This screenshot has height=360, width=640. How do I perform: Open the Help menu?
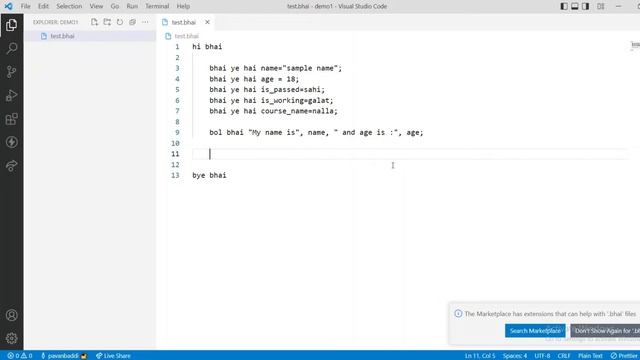[x=183, y=6]
